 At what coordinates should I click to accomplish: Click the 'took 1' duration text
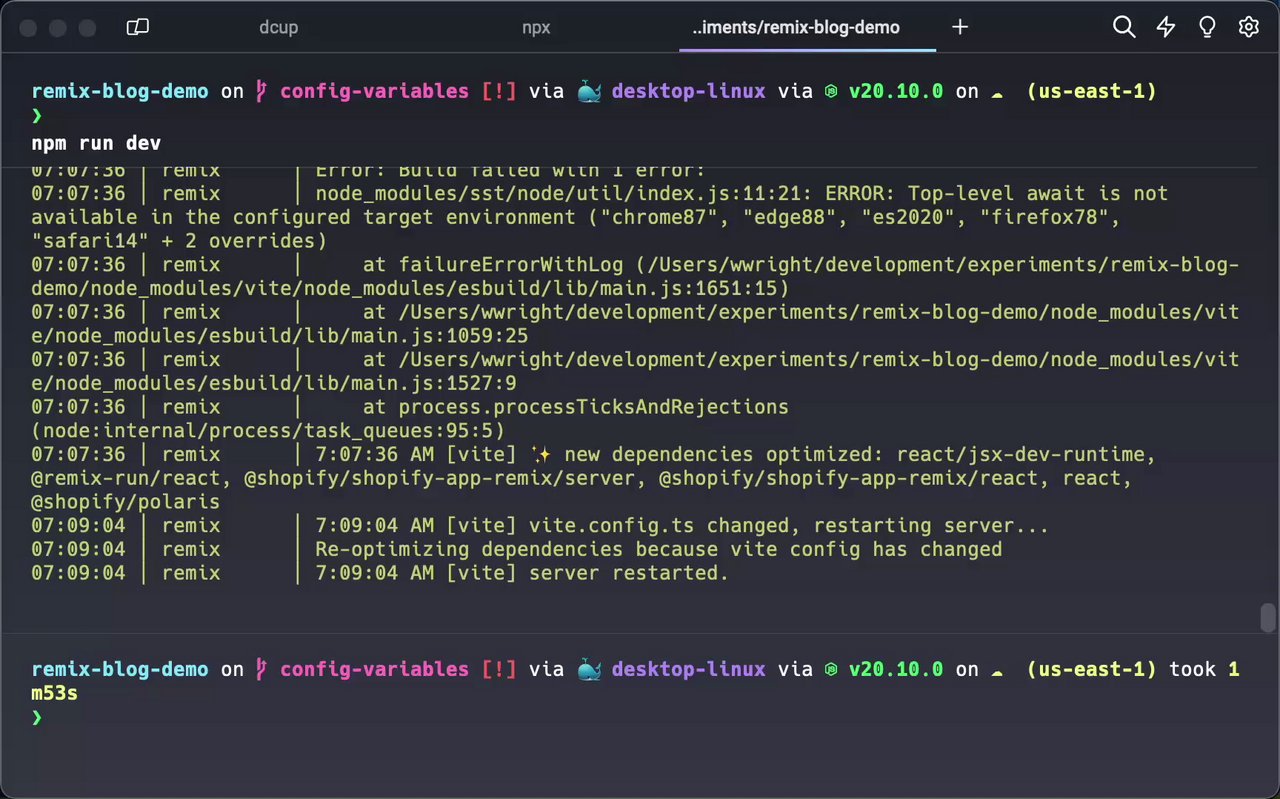point(1204,669)
